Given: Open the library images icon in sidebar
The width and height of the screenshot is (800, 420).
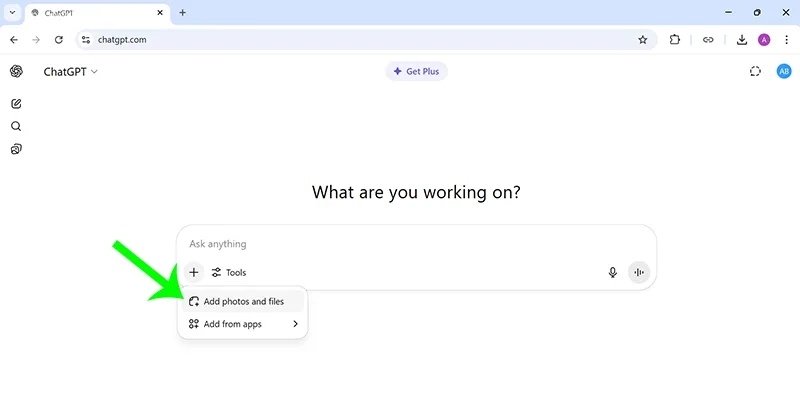Looking at the screenshot, I should [16, 150].
